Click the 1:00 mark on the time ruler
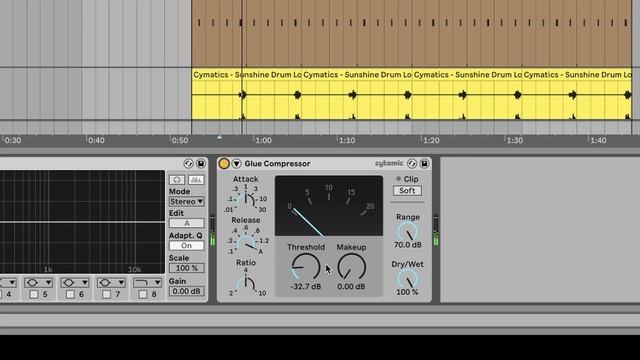This screenshot has height=360, width=640. pyautogui.click(x=263, y=140)
